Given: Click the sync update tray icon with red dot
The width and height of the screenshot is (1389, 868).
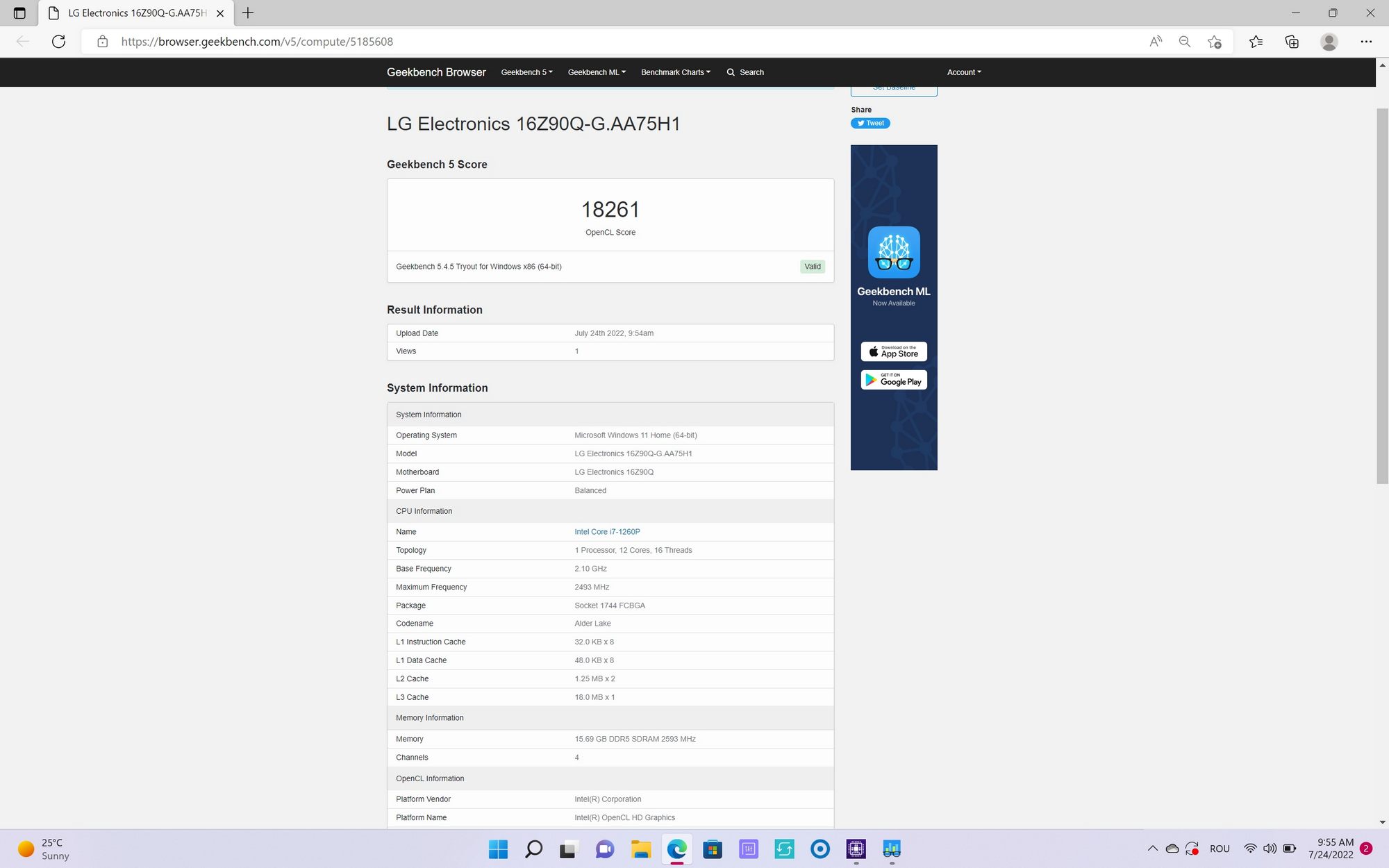Looking at the screenshot, I should (1192, 849).
